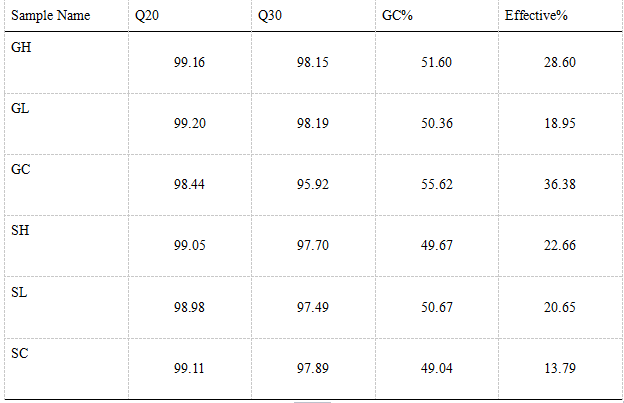624x403 pixels.
Task: Select the Q20 value 98.98
Action: 189,307
